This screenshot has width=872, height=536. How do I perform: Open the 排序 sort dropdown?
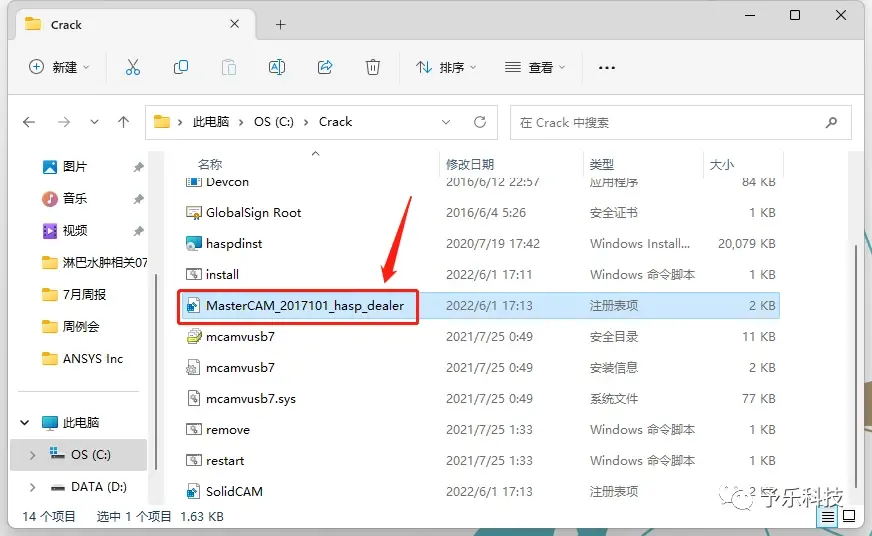click(446, 67)
